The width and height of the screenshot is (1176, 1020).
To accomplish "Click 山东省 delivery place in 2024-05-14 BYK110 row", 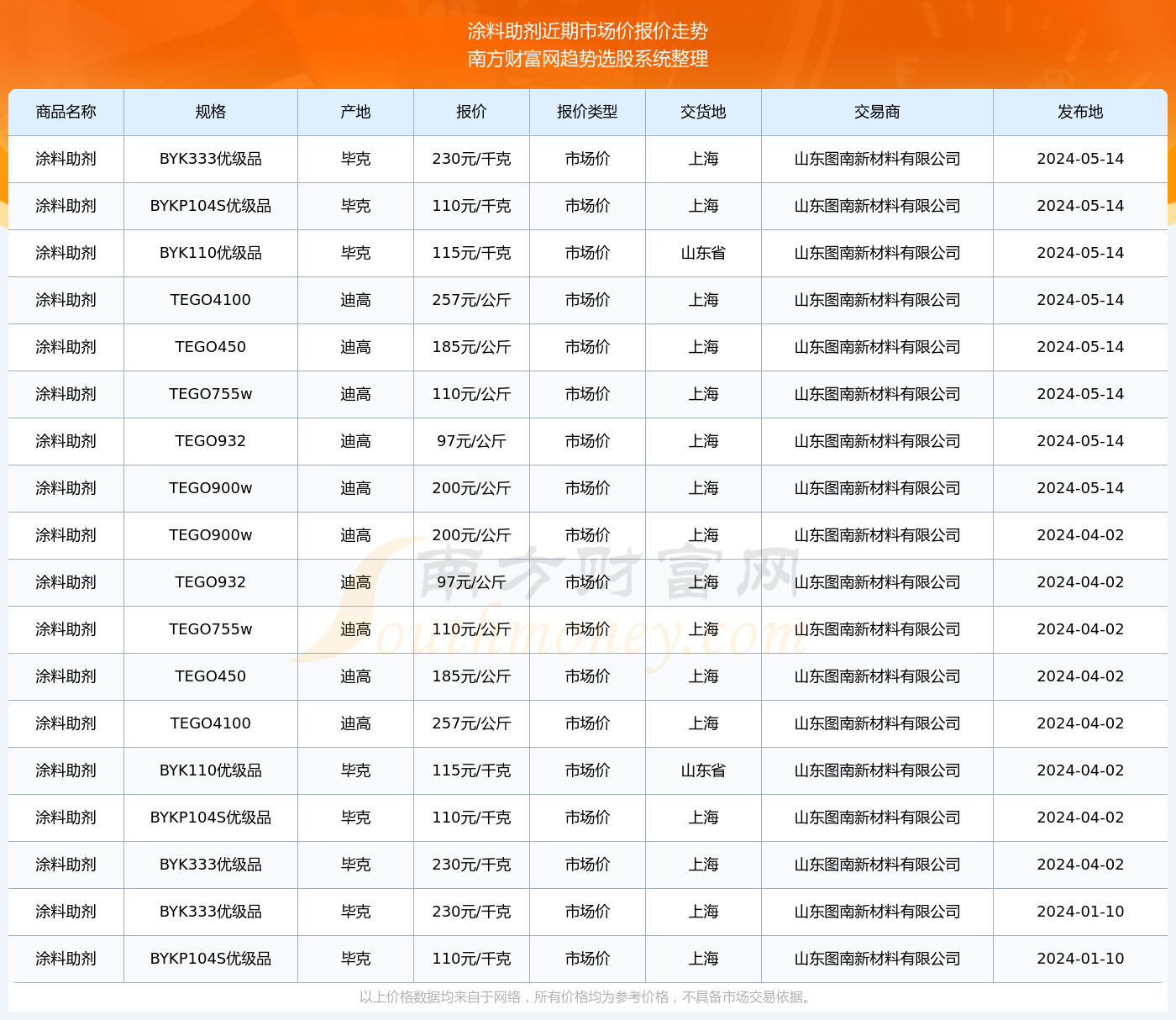I will point(703,253).
